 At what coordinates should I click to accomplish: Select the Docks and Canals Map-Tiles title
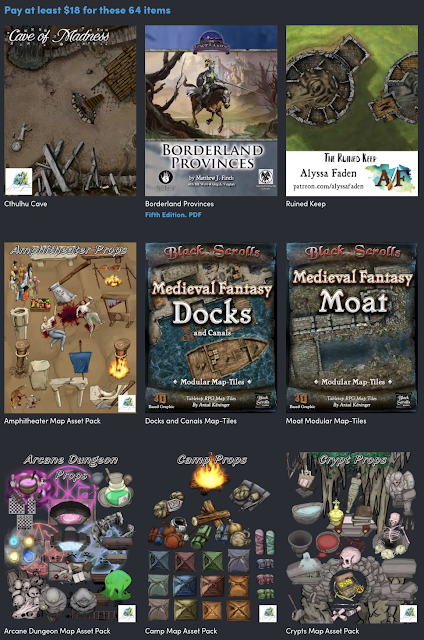coord(191,421)
